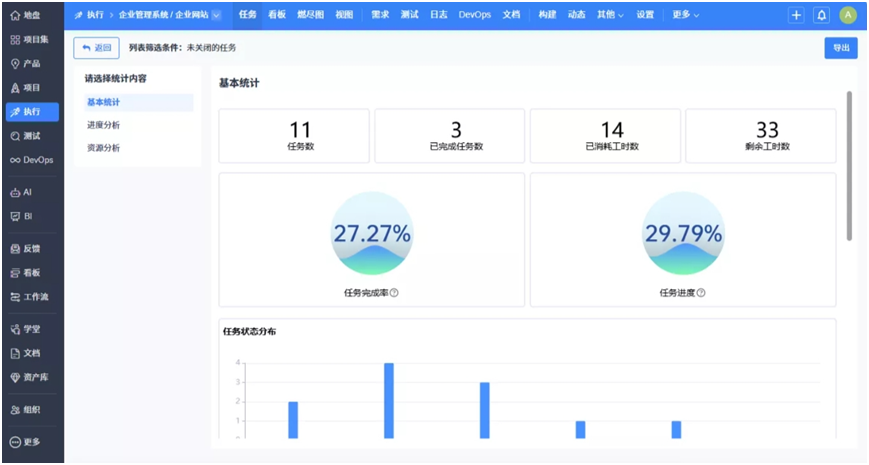Open the 看板 sidebar item

click(x=25, y=273)
